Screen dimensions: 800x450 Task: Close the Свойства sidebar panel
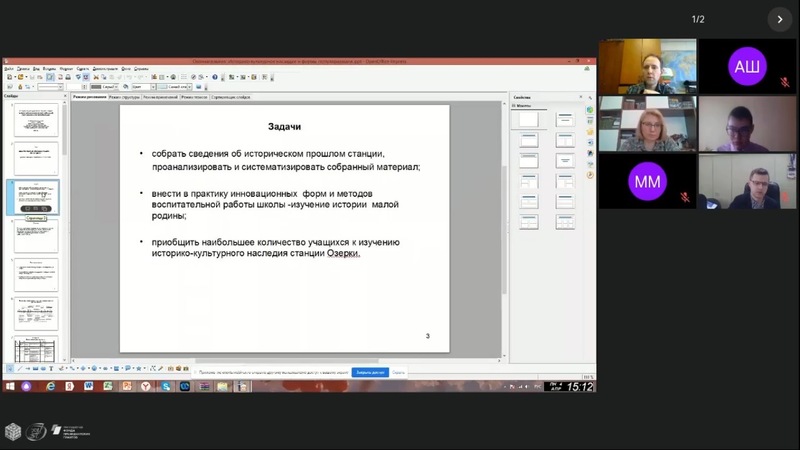[582, 97]
